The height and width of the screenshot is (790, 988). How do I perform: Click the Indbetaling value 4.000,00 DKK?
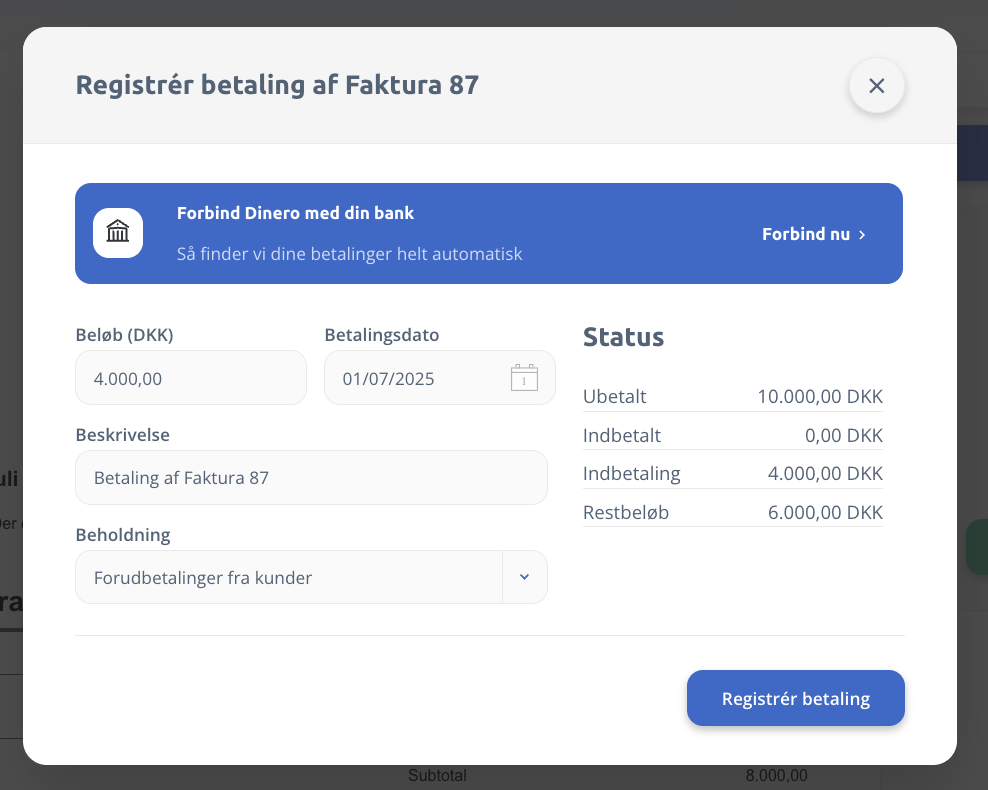click(824, 473)
